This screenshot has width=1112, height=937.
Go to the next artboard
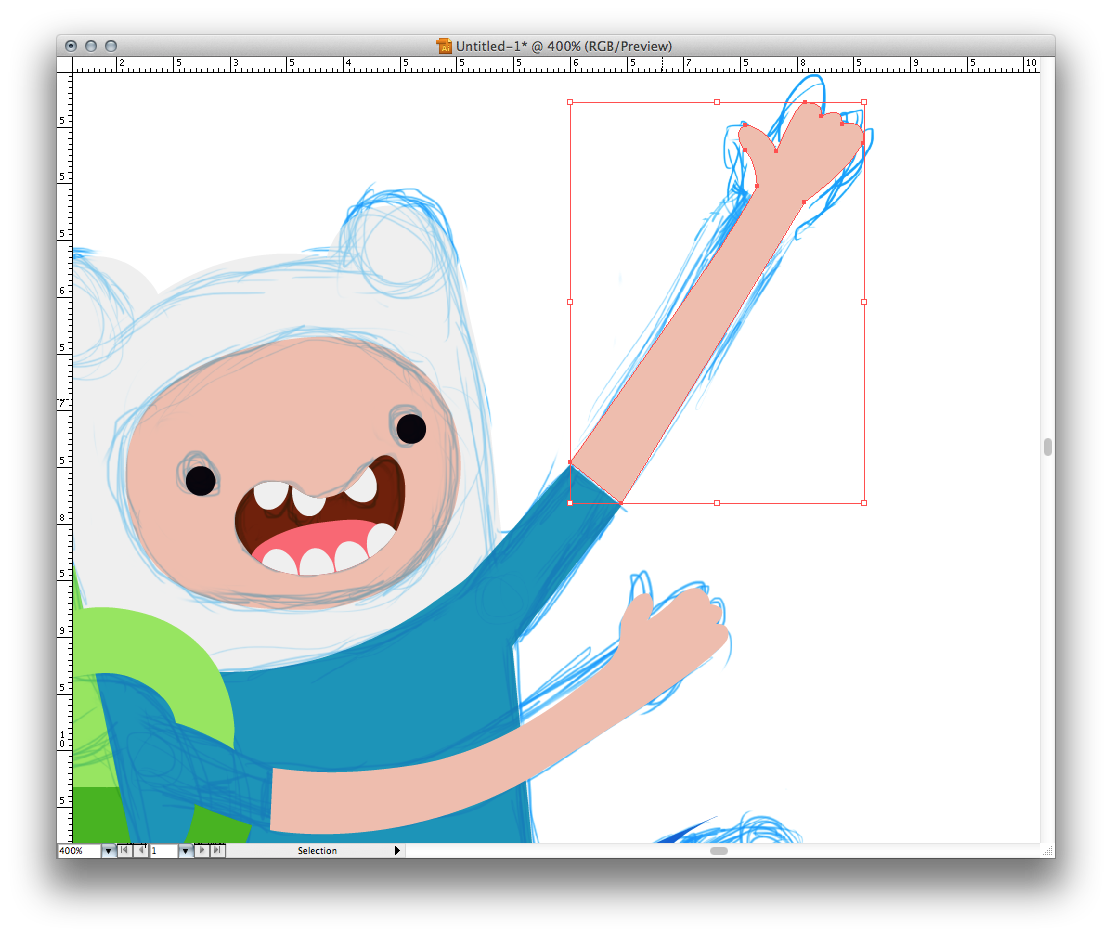[203, 851]
